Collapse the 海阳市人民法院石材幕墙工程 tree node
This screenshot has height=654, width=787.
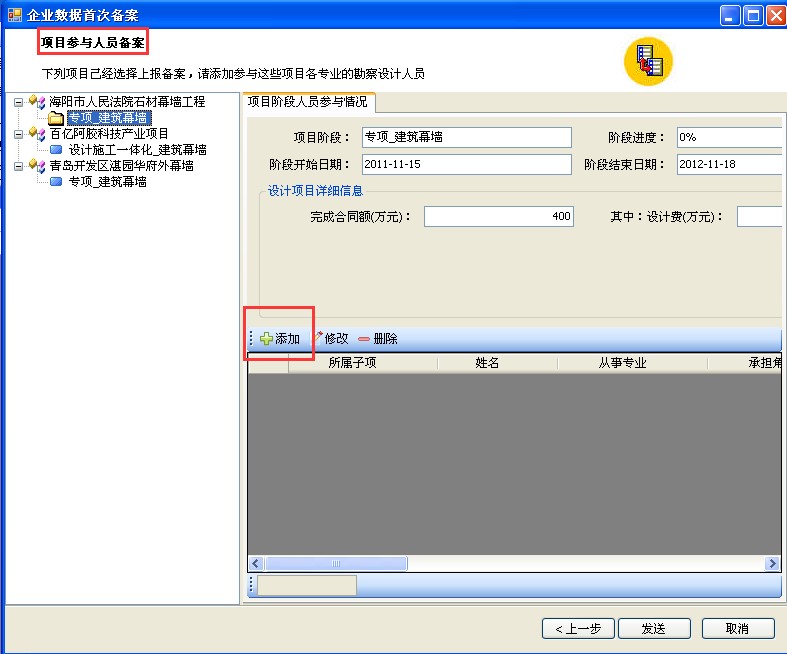click(x=19, y=102)
